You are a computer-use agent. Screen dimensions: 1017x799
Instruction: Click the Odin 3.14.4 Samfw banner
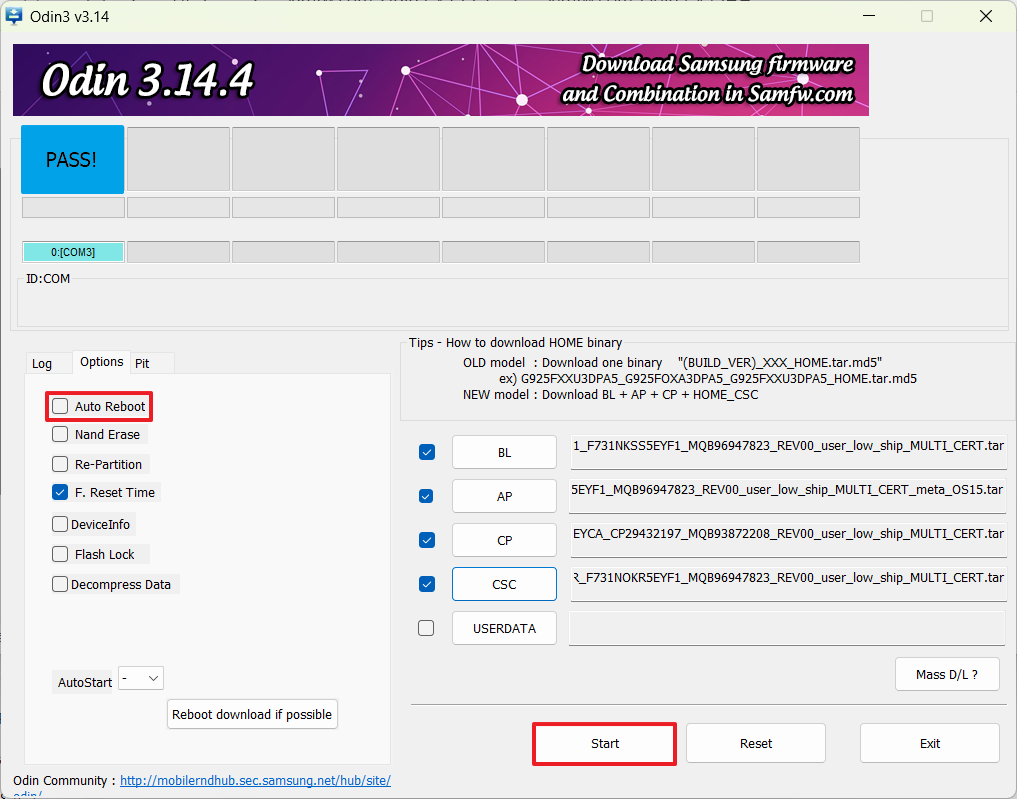[441, 80]
